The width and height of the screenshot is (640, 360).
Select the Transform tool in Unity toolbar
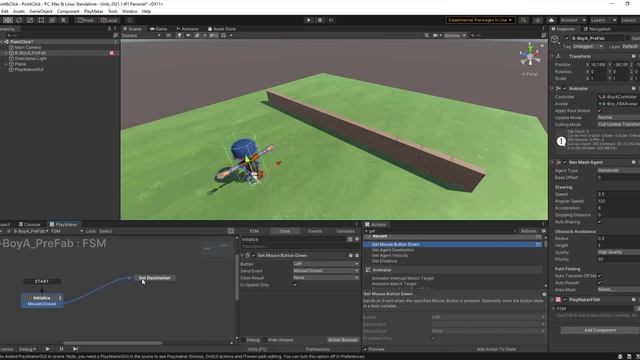click(52, 20)
